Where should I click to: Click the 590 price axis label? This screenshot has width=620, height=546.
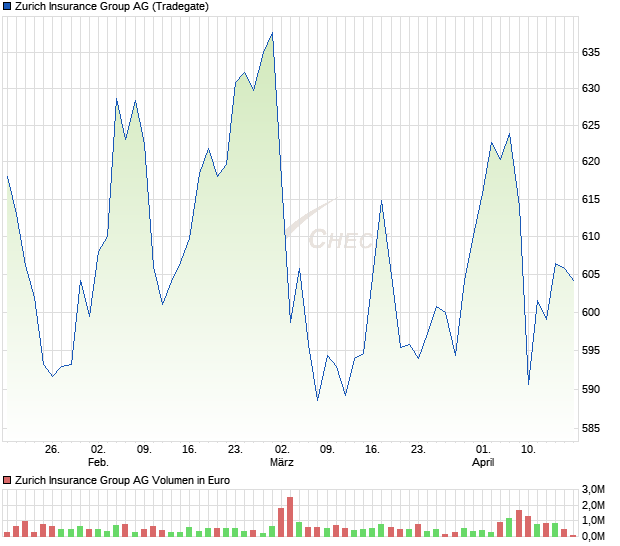pos(590,389)
